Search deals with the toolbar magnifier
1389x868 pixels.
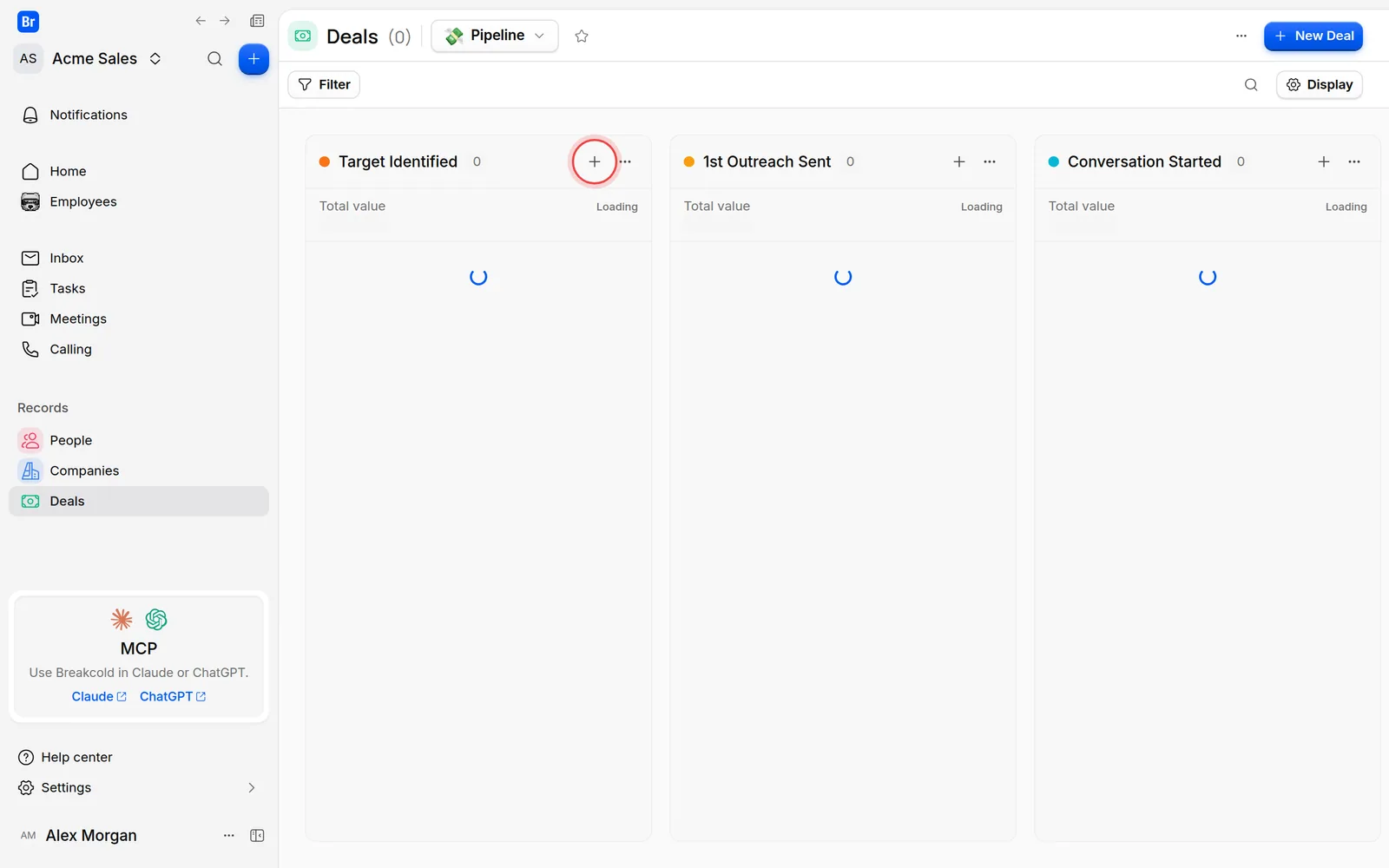pos(1251,84)
